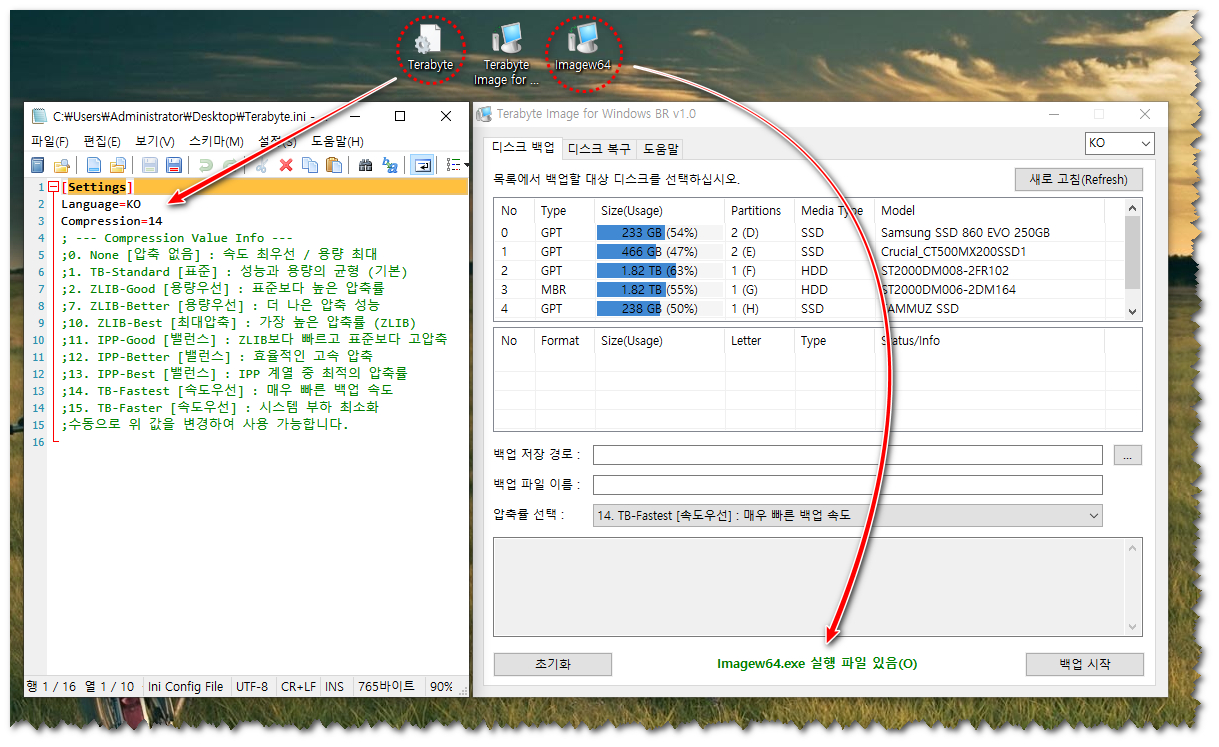The width and height of the screenshot is (1219, 747).
Task: Open the 보기(V) menu
Action: point(155,142)
